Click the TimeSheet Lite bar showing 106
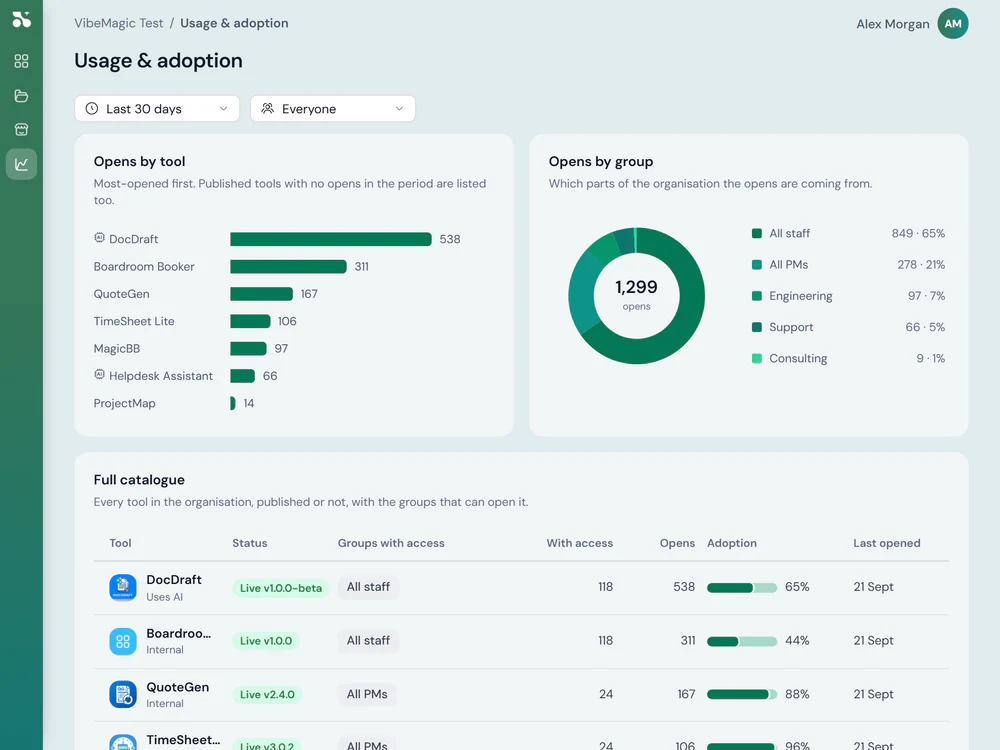The image size is (1000, 750). [250, 321]
